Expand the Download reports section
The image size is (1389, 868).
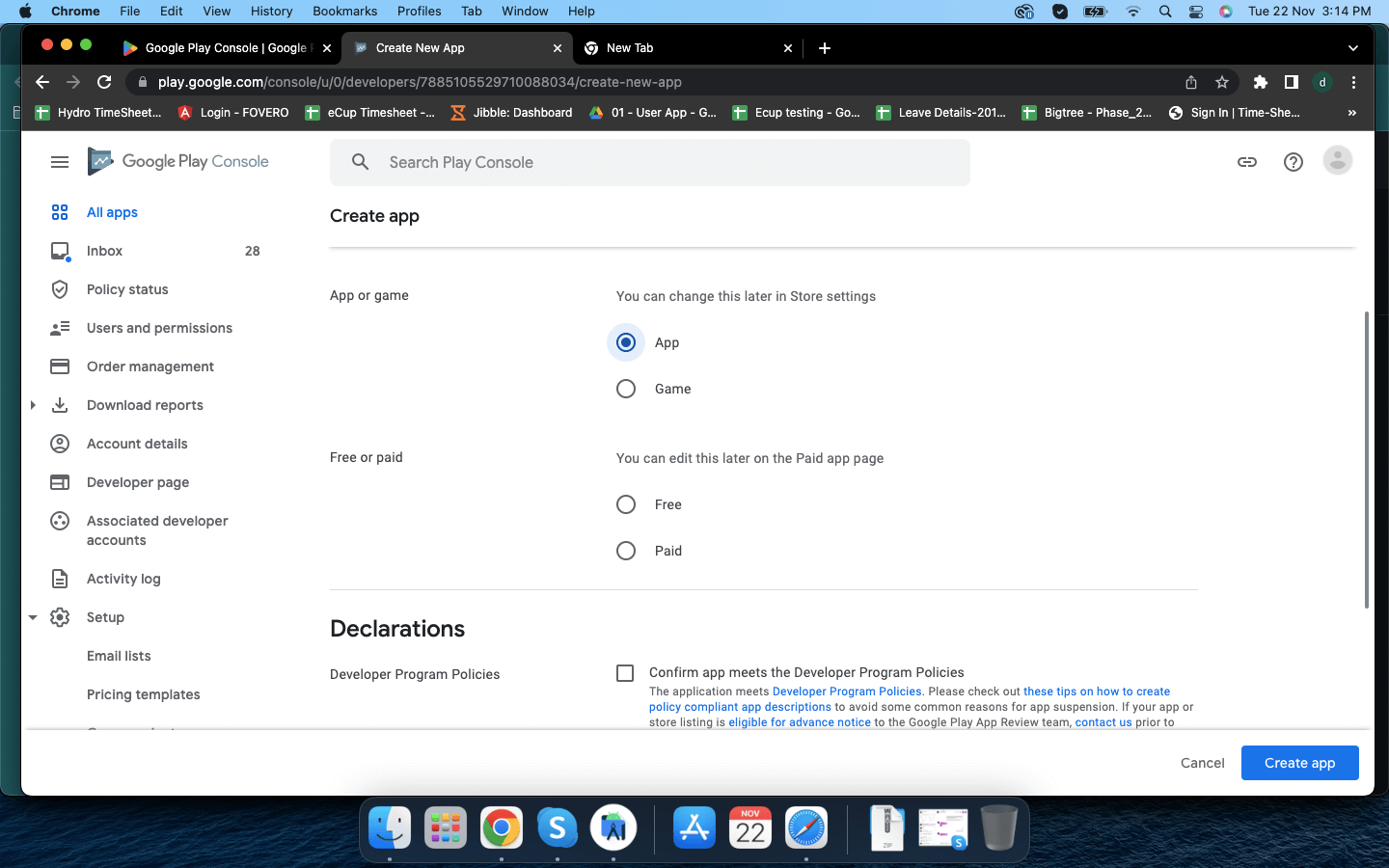pyautogui.click(x=33, y=405)
